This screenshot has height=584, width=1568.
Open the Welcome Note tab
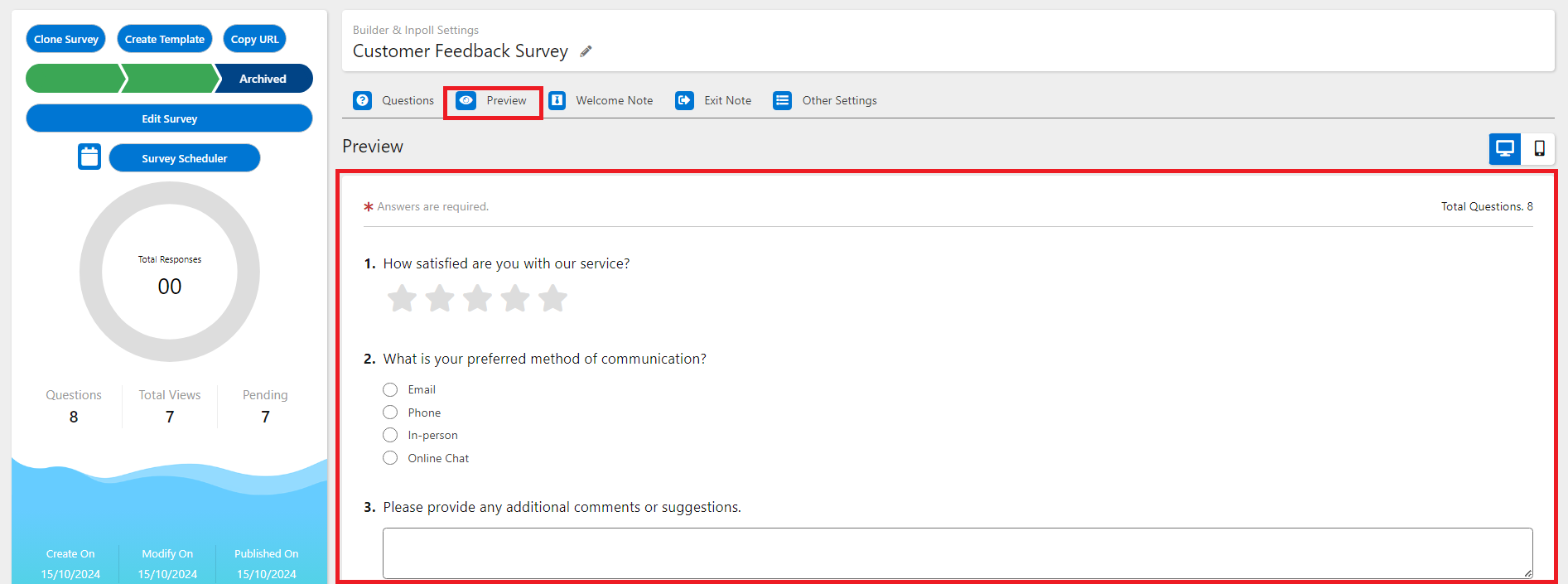601,100
